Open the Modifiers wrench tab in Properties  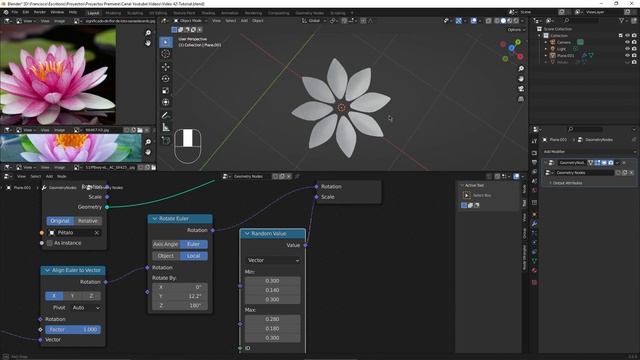[x=534, y=224]
